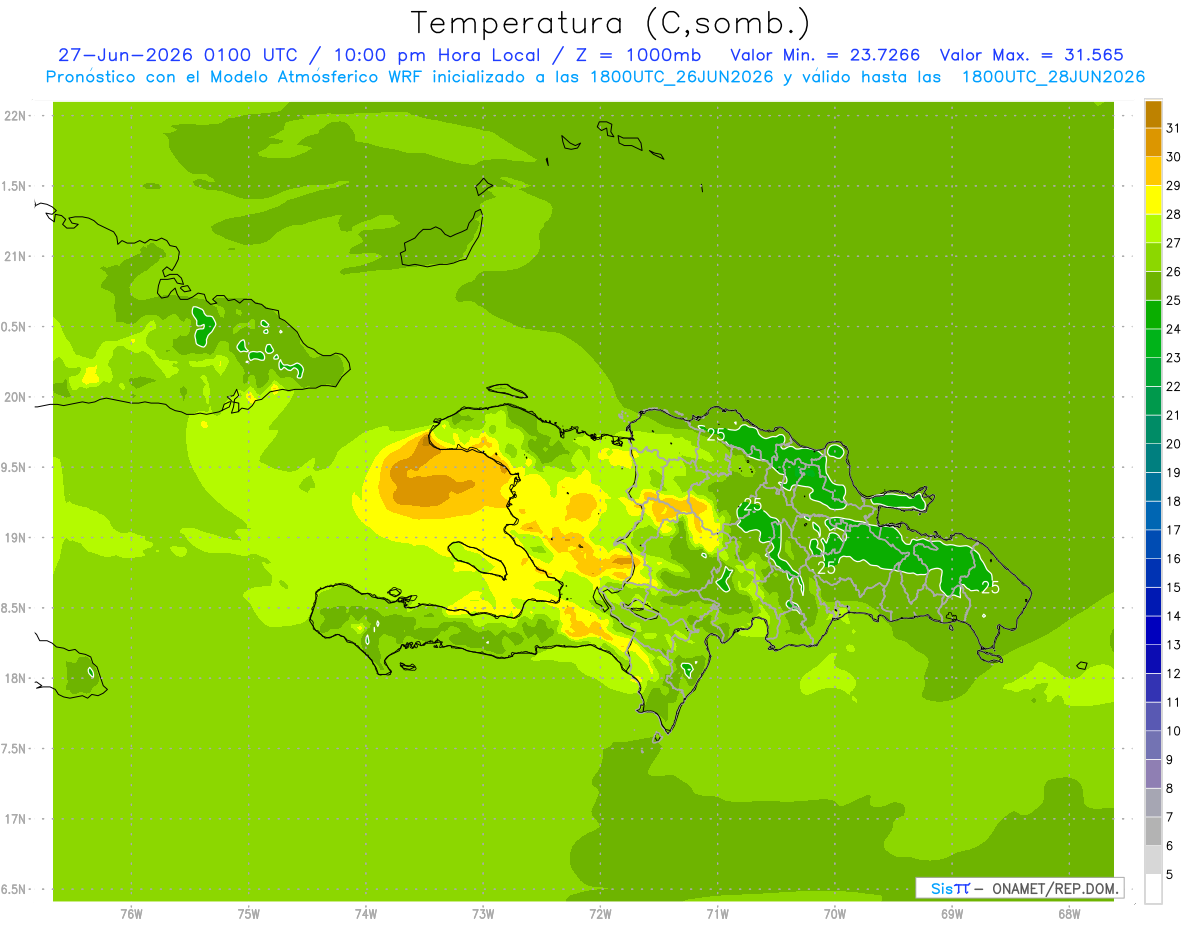Click the '17N' latitude label
1200x927 pixels.
tap(15, 819)
